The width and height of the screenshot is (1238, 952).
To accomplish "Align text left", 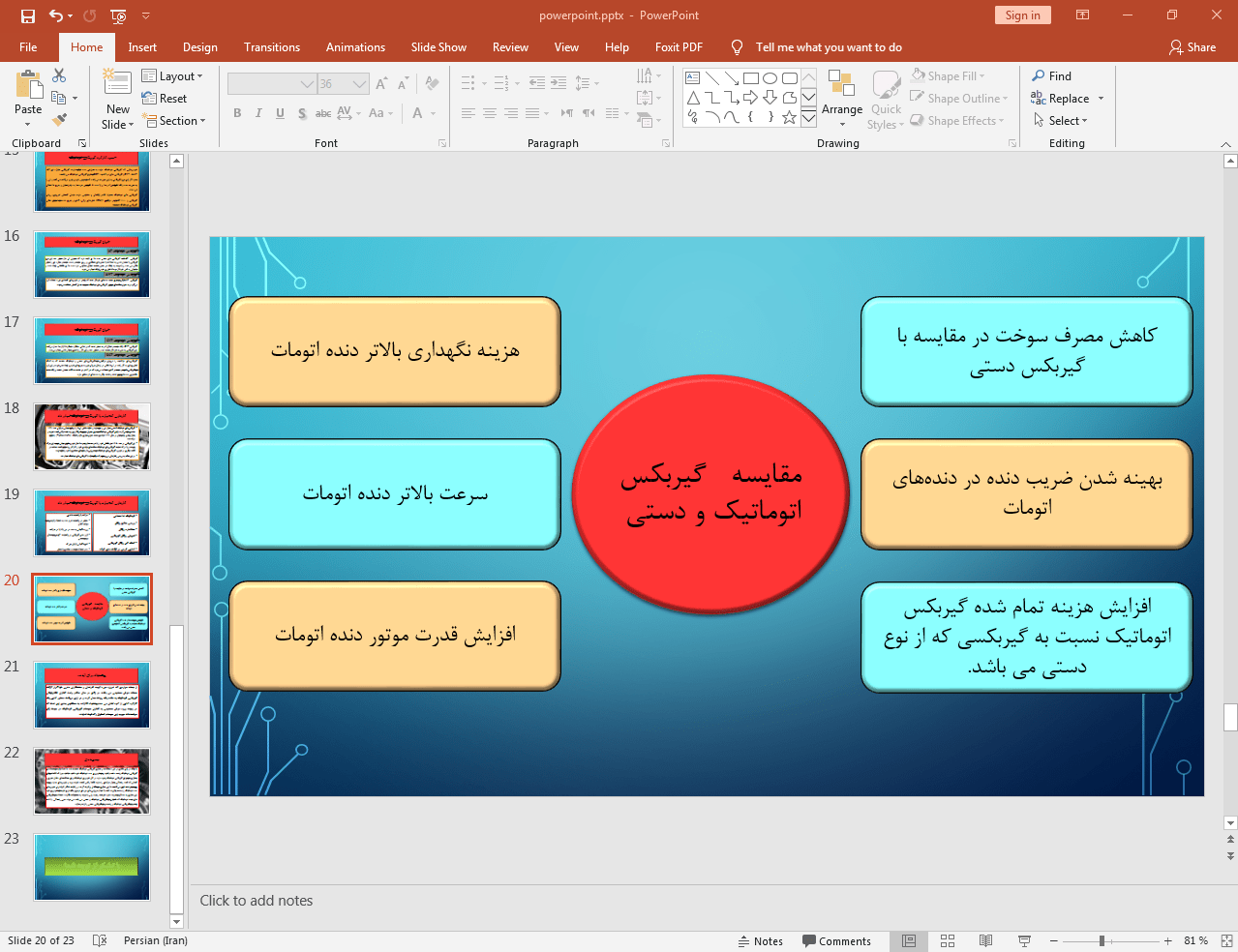I will [468, 113].
